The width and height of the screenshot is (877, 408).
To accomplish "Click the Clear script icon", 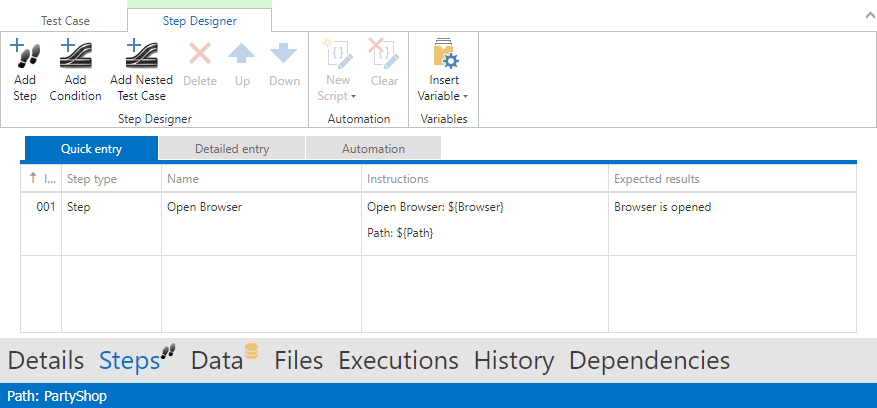I will click(384, 55).
